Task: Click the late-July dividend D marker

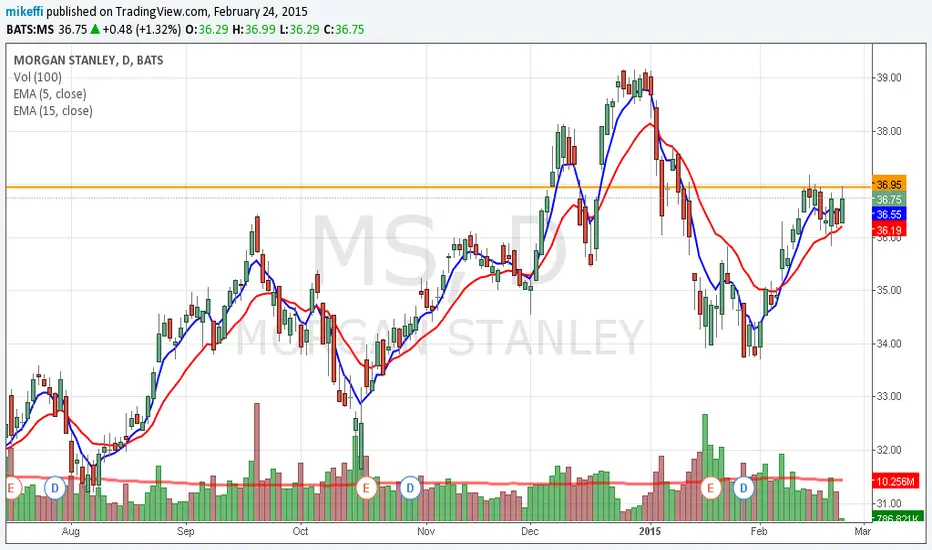Action: [55, 488]
